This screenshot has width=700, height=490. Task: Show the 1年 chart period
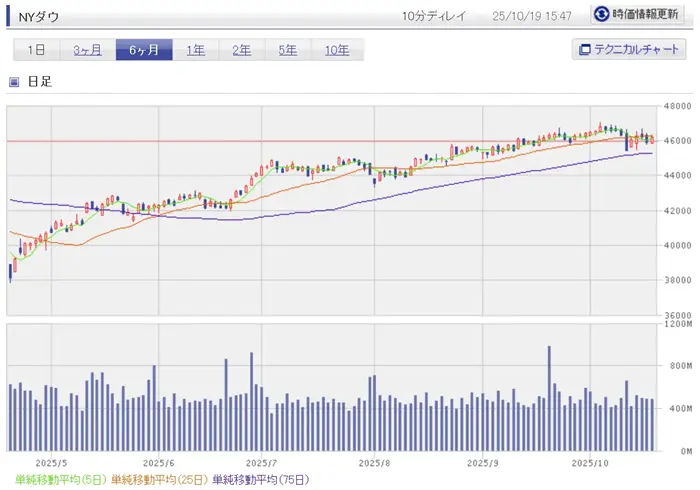196,50
